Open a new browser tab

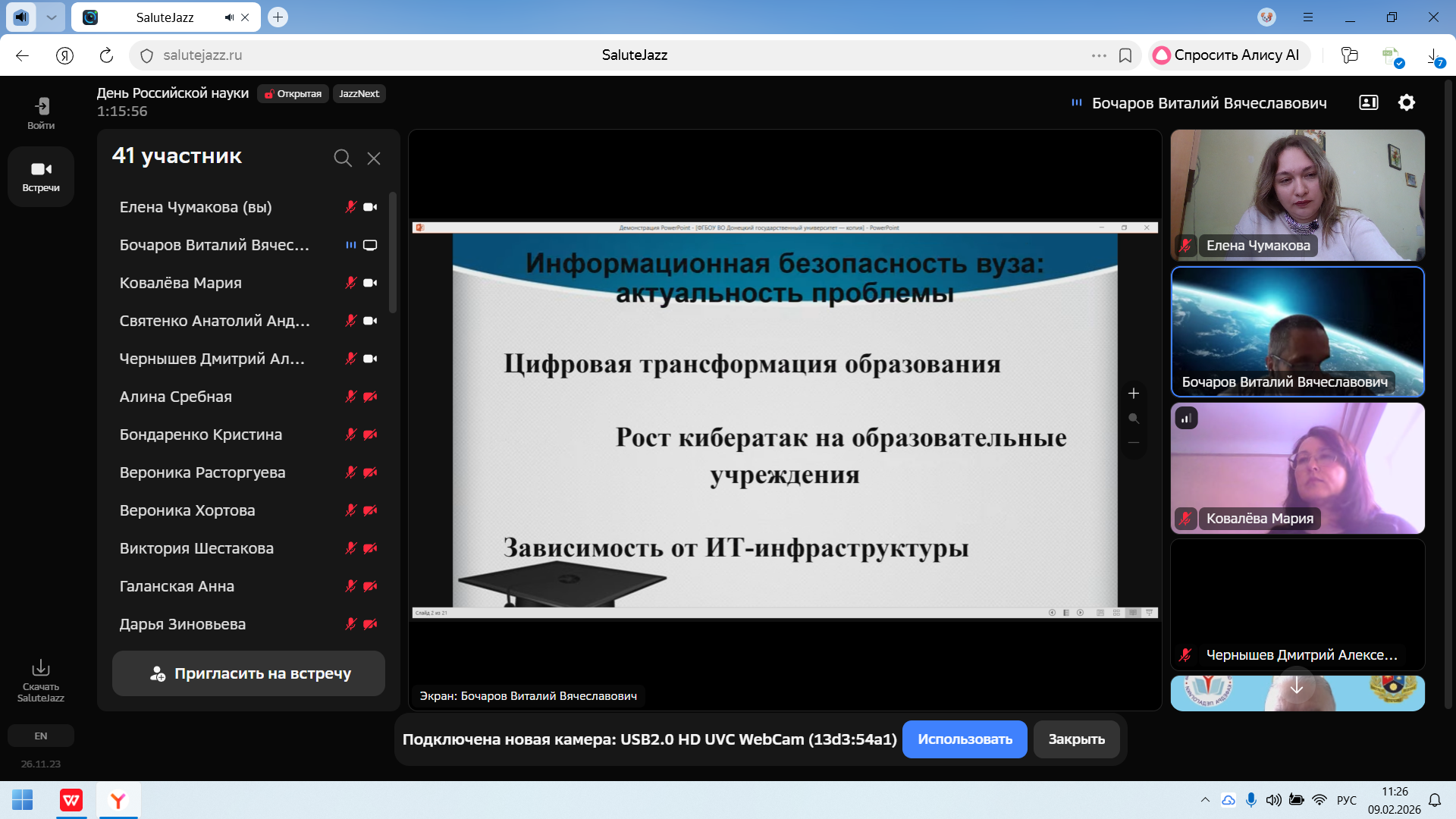point(278,17)
